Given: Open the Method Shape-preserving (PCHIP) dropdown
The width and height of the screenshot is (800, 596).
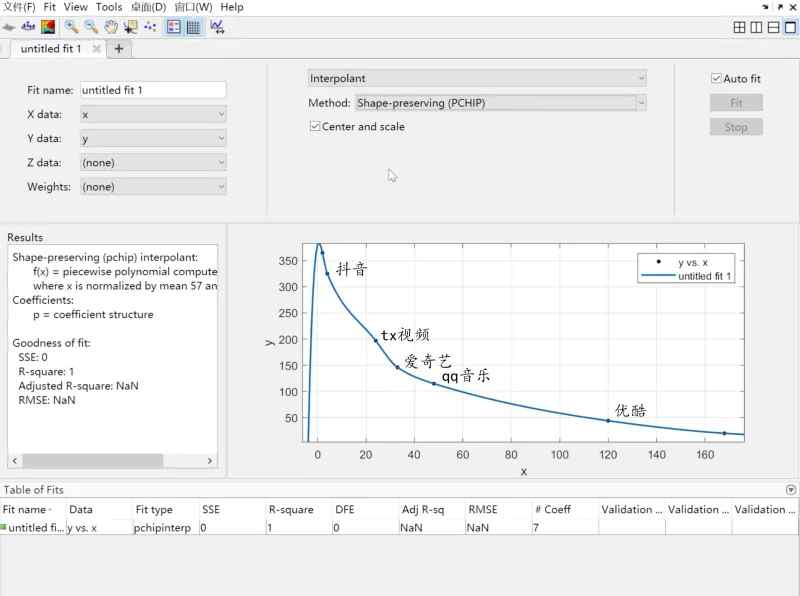Looking at the screenshot, I should click(500, 102).
